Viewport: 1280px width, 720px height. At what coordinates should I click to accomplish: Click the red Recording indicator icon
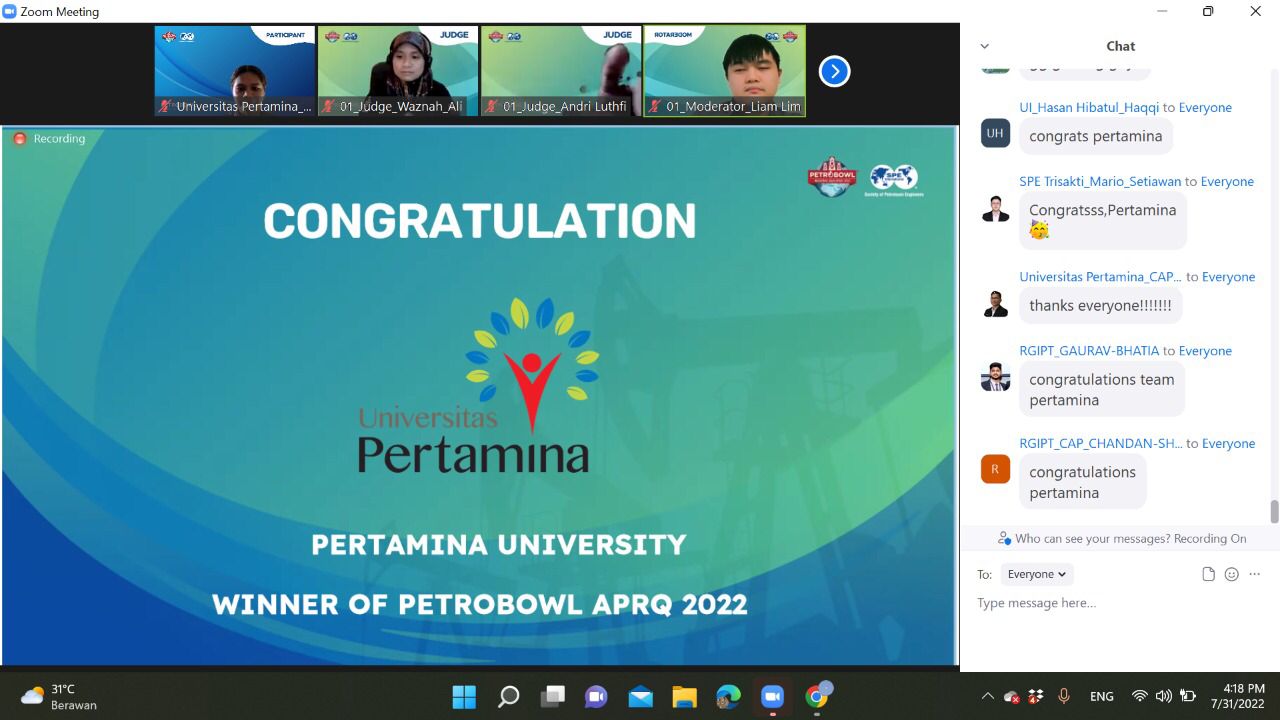19,139
